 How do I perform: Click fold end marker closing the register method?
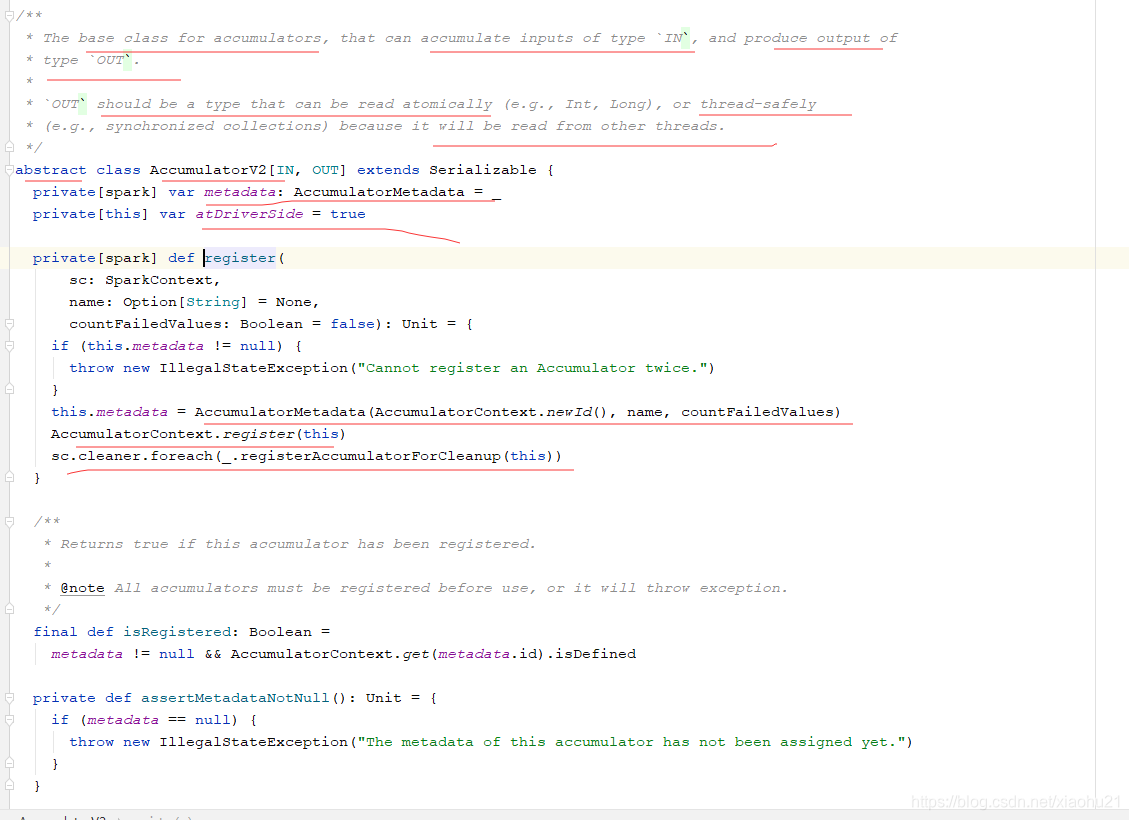(9, 477)
